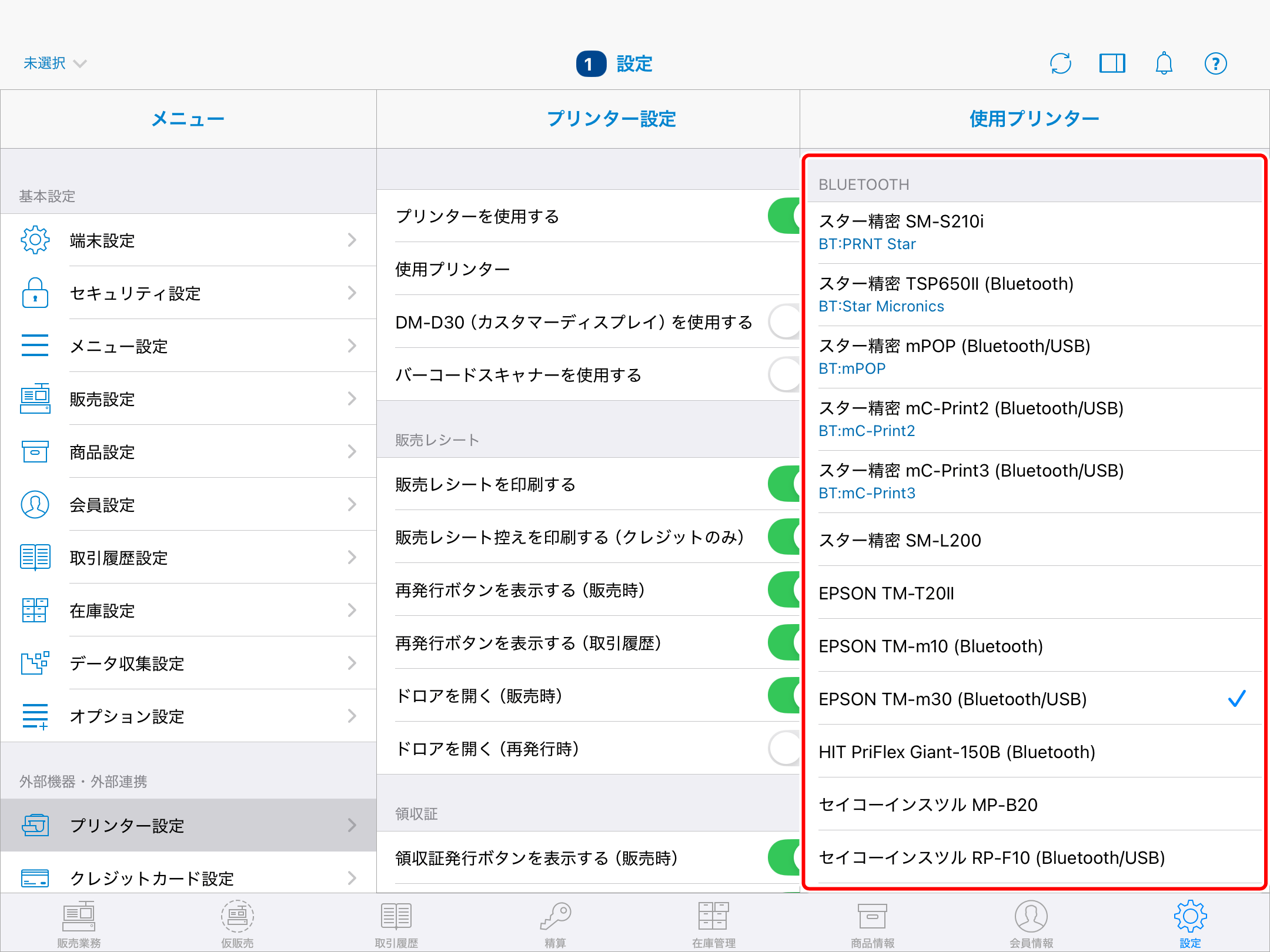Open オプション設定 menu row

click(188, 716)
